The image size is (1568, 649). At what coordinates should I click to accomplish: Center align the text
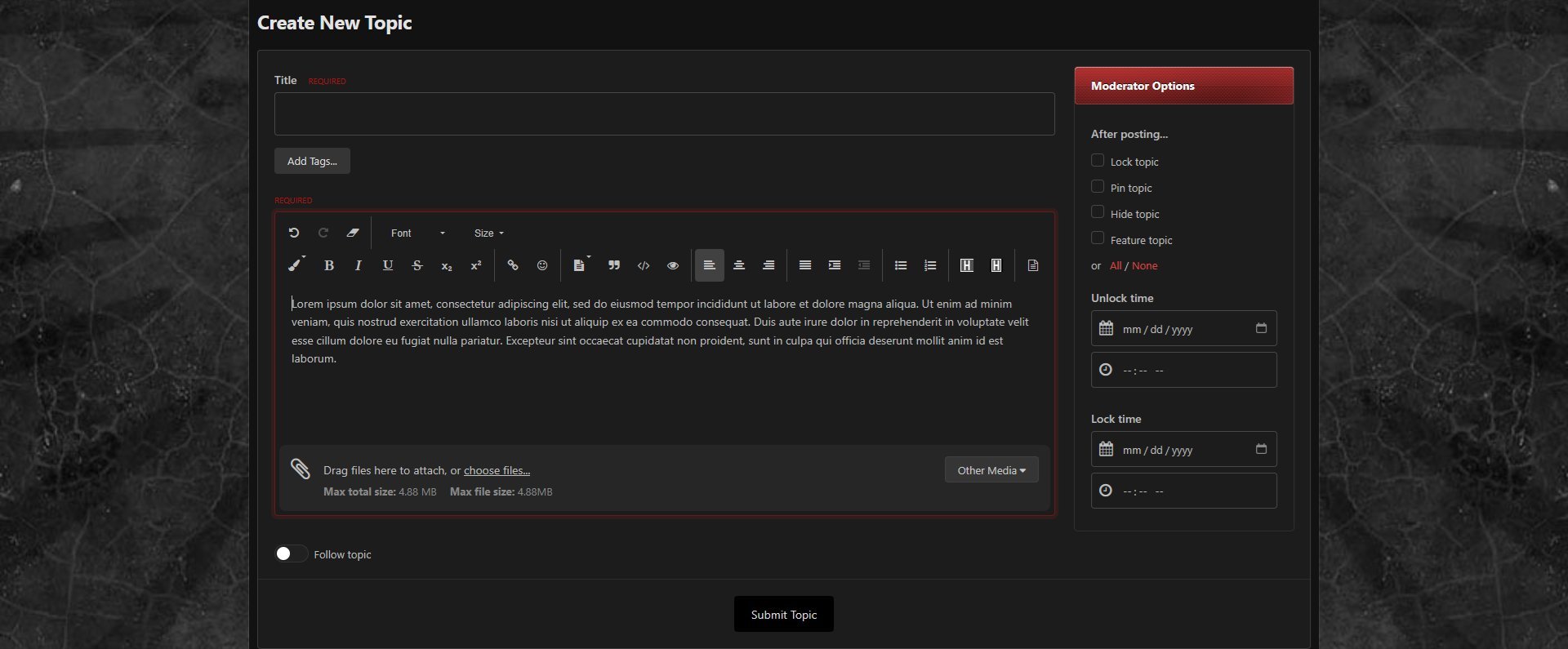click(x=739, y=265)
